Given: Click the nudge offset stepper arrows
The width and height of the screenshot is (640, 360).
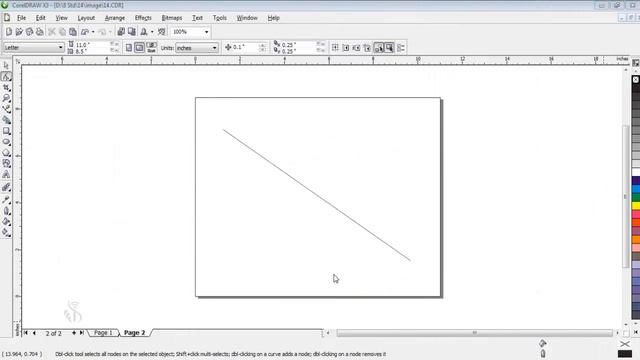Looking at the screenshot, I should [x=262, y=47].
